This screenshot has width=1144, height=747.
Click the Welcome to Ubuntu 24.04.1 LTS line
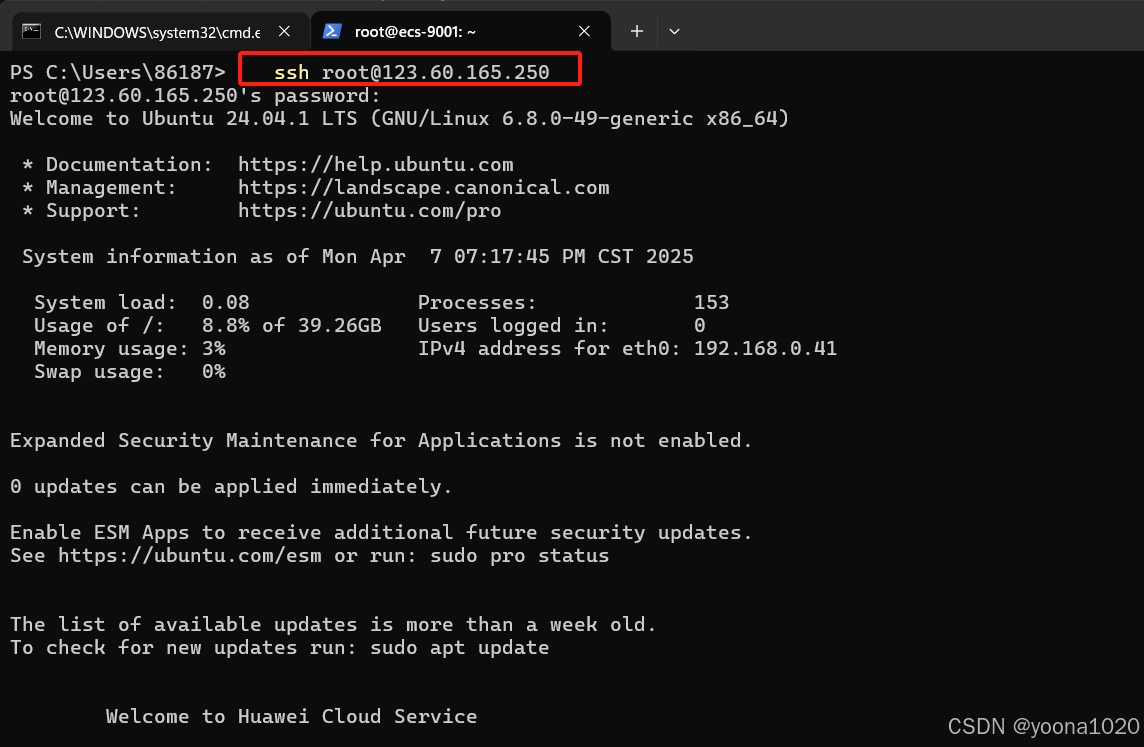pos(399,119)
